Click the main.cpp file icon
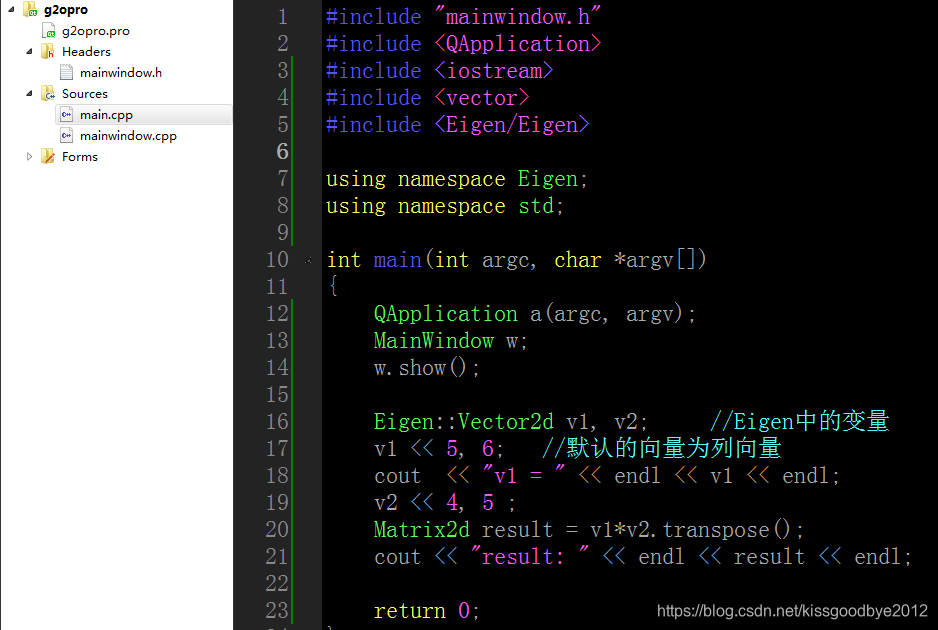Image resolution: width=938 pixels, height=630 pixels. [67, 114]
